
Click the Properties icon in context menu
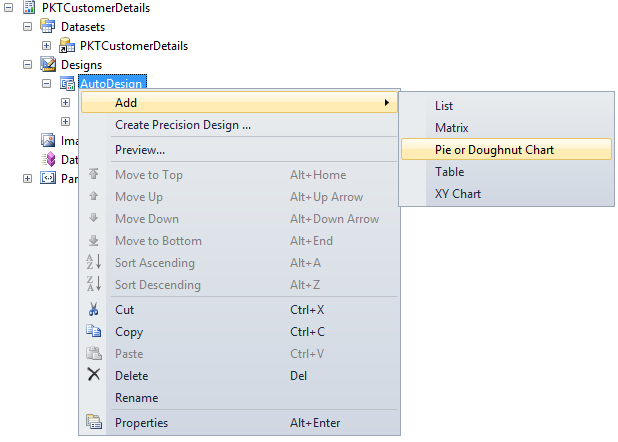94,423
